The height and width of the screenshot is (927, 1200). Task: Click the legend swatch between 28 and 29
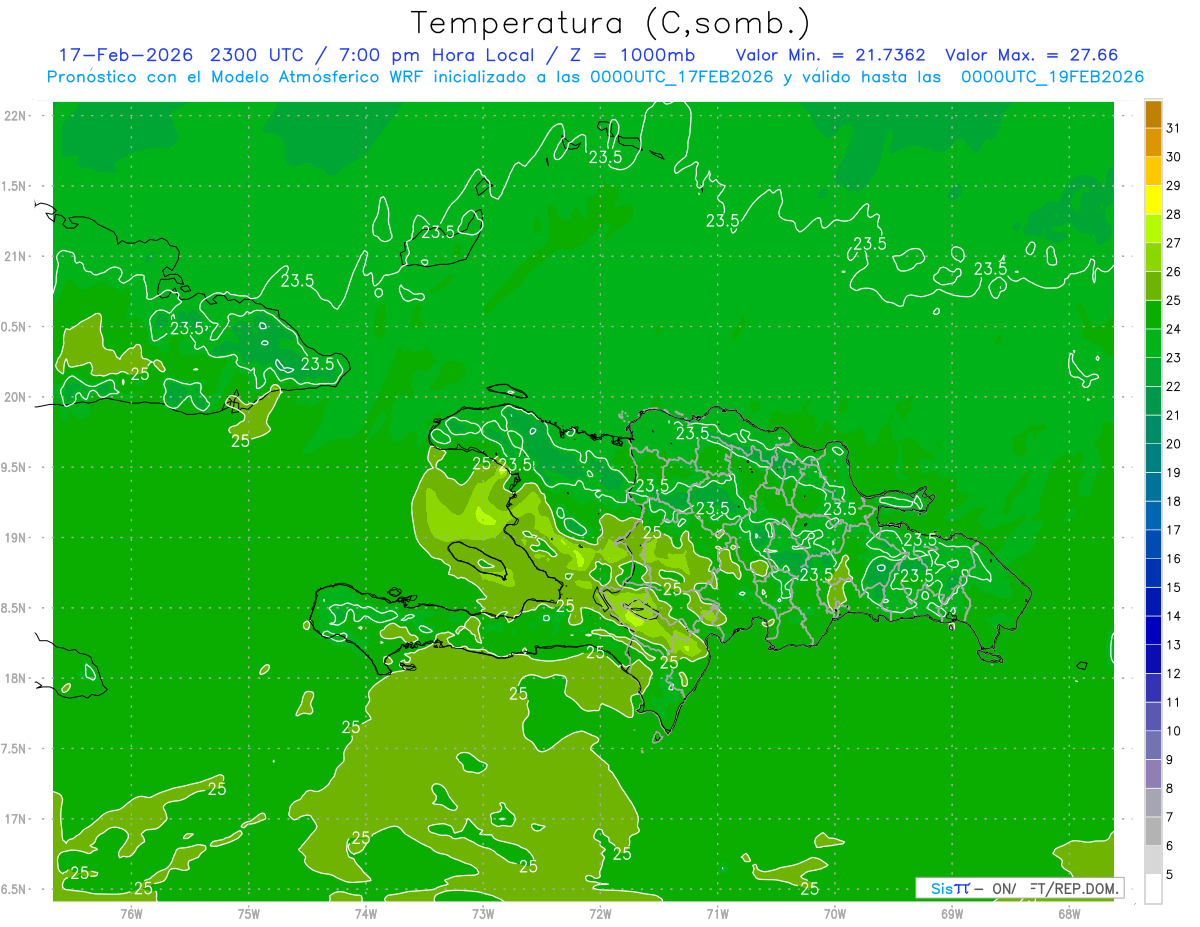point(1153,199)
